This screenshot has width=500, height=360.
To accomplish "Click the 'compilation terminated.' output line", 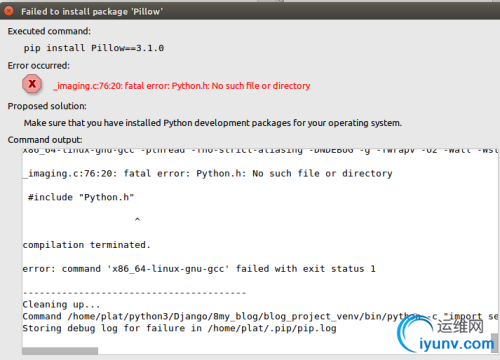I will point(87,245).
